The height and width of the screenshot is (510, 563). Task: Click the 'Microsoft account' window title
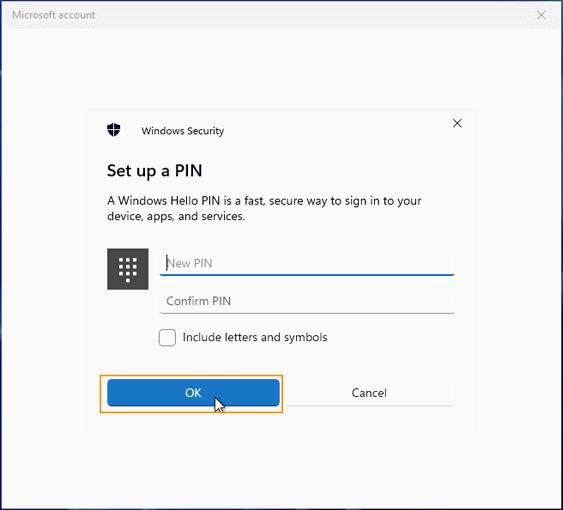tap(53, 15)
